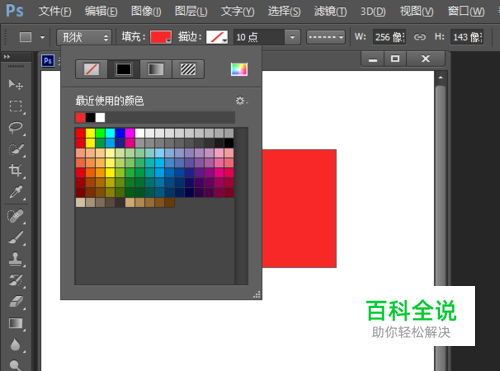500x371 pixels.
Task: Select the Gradient tool
Action: click(15, 323)
